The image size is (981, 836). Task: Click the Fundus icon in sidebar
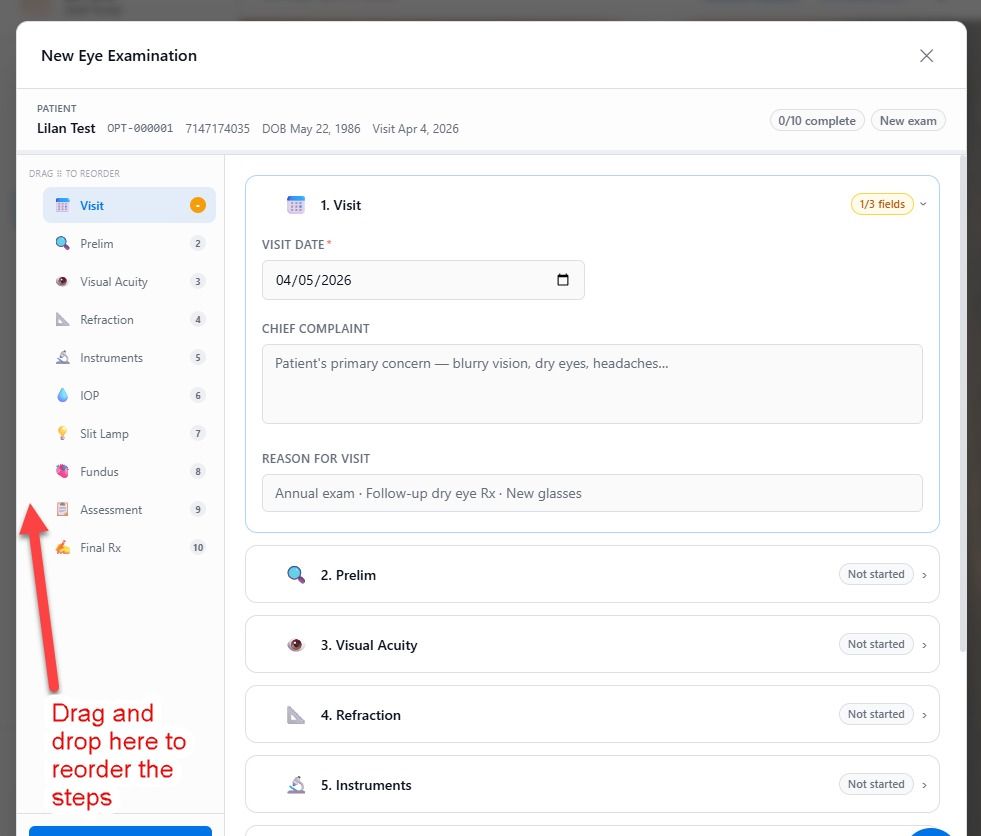(63, 472)
